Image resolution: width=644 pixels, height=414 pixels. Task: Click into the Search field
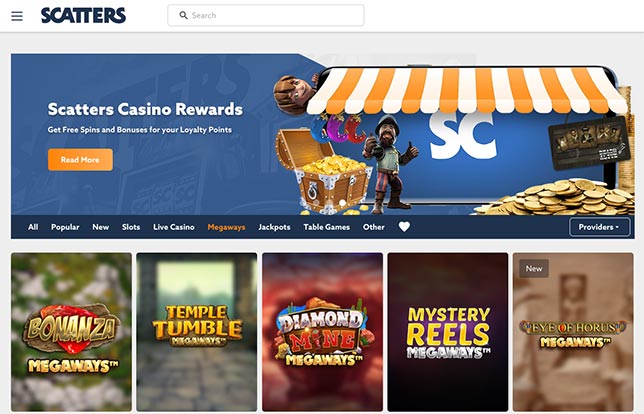[x=266, y=15]
